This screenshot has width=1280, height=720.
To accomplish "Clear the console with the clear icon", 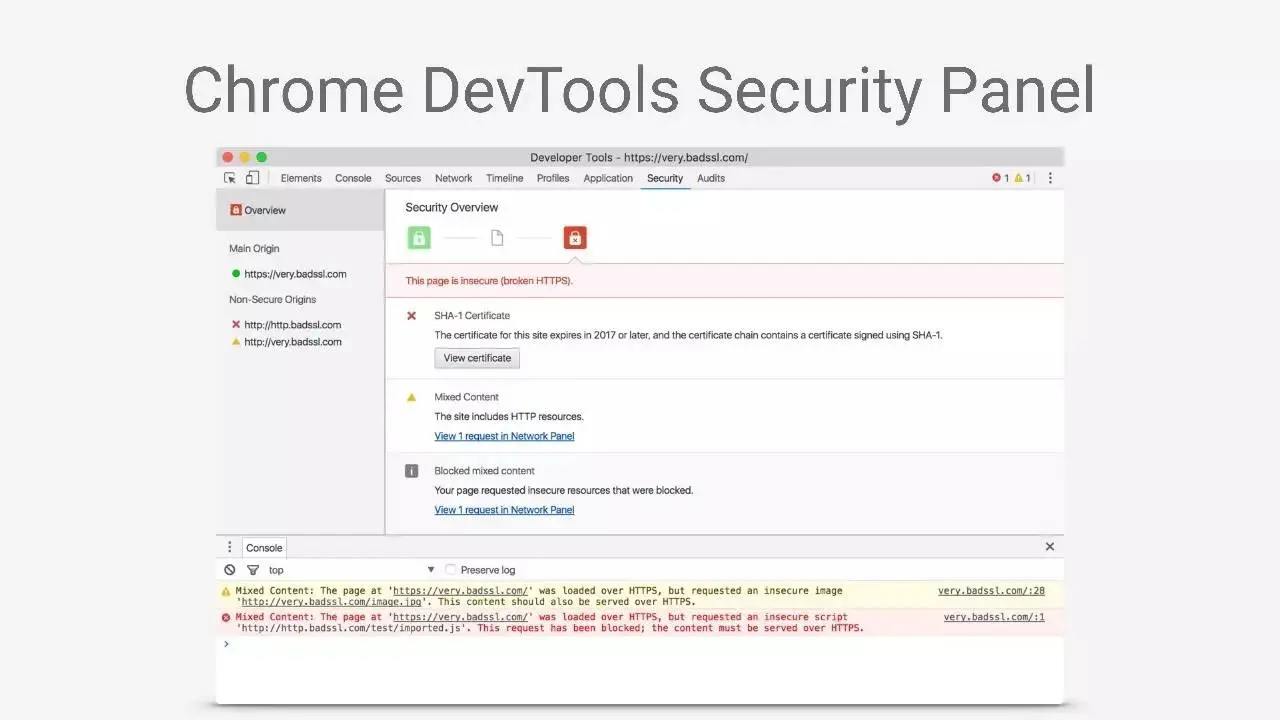I will (x=230, y=570).
